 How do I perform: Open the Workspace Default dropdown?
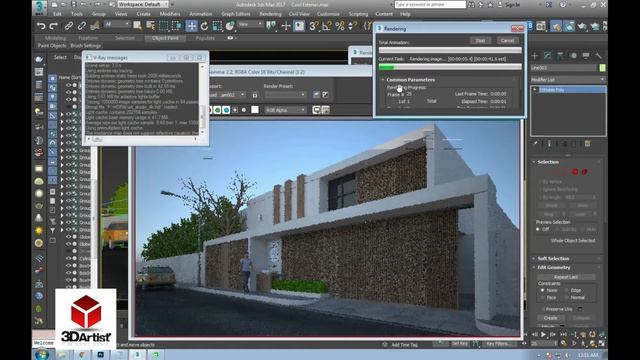143,4
